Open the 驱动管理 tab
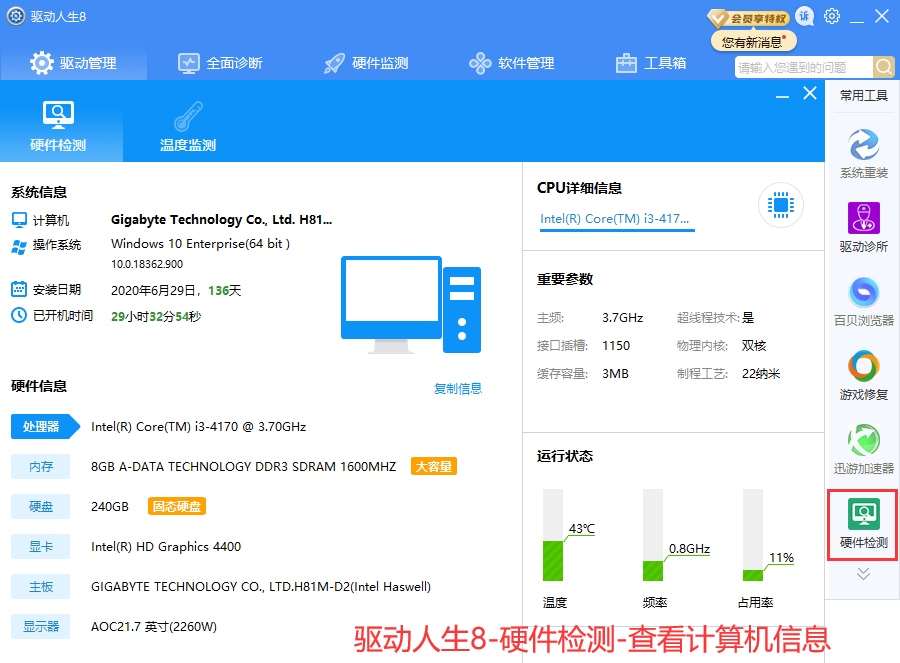Viewport: 900px width, 663px height. 73,63
